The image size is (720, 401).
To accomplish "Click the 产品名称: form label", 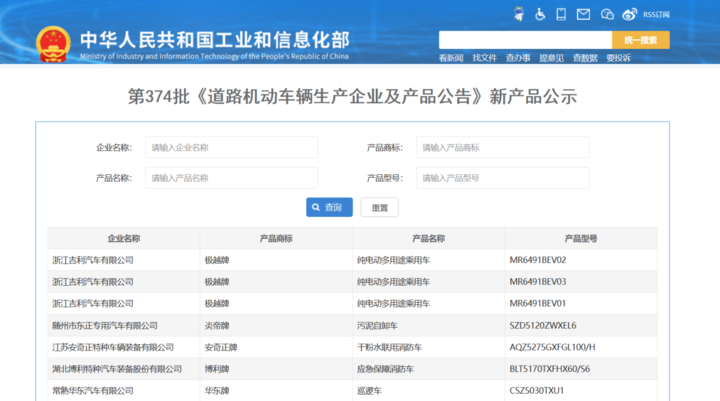I will [x=114, y=178].
